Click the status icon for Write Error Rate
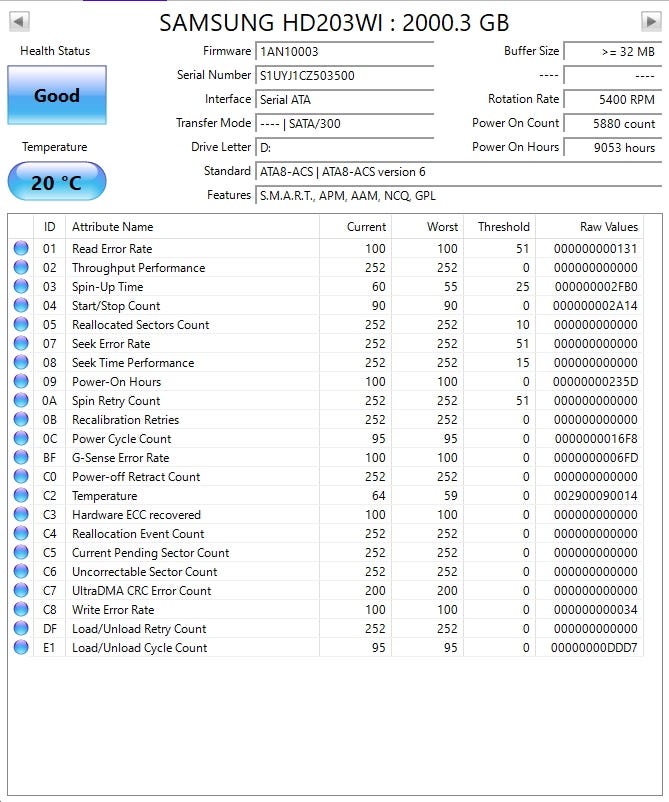669x802 pixels. pyautogui.click(x=21, y=609)
